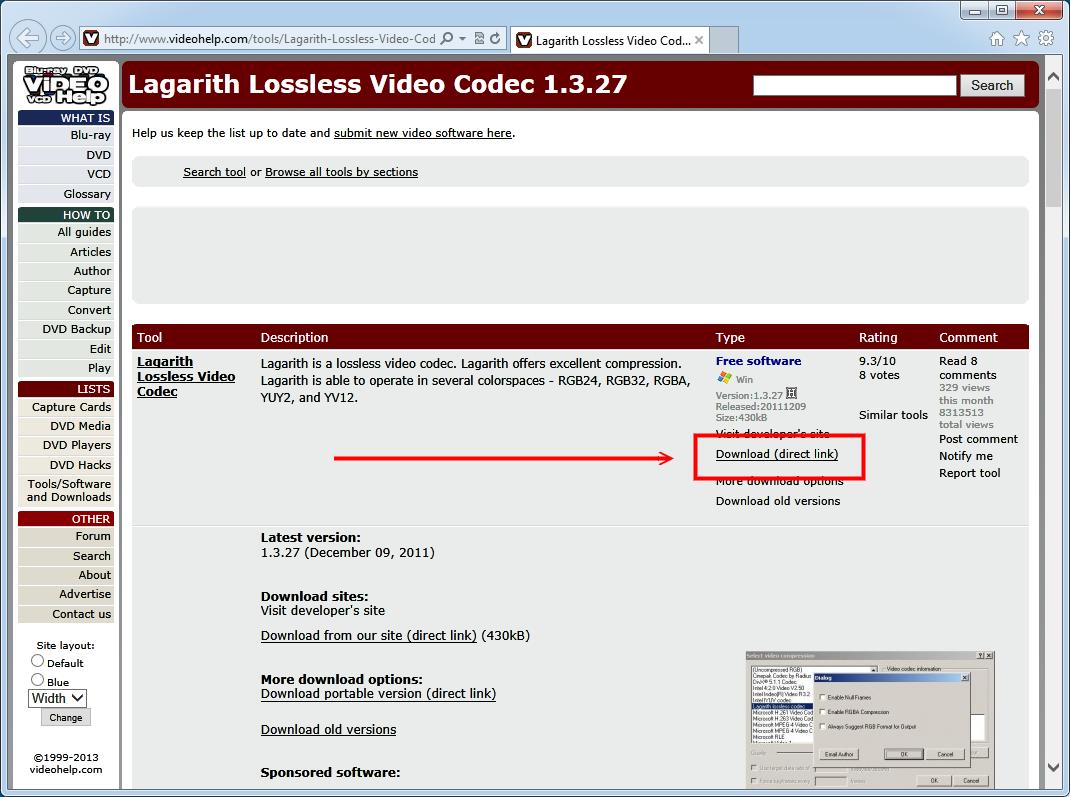Open the browser Tools gear icon
Viewport: 1070px width, 797px height.
pos(1045,38)
